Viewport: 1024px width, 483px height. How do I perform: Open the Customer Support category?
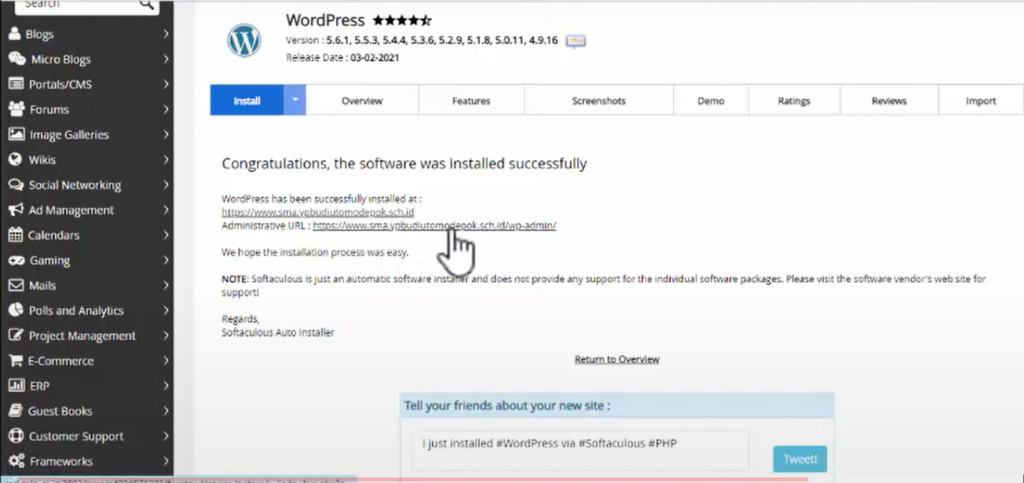click(87, 436)
